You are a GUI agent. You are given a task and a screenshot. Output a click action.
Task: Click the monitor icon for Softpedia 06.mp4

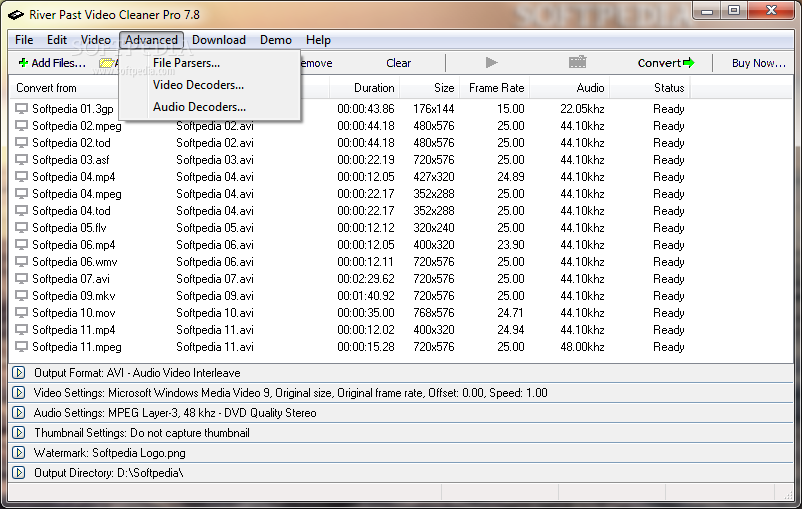(x=21, y=245)
